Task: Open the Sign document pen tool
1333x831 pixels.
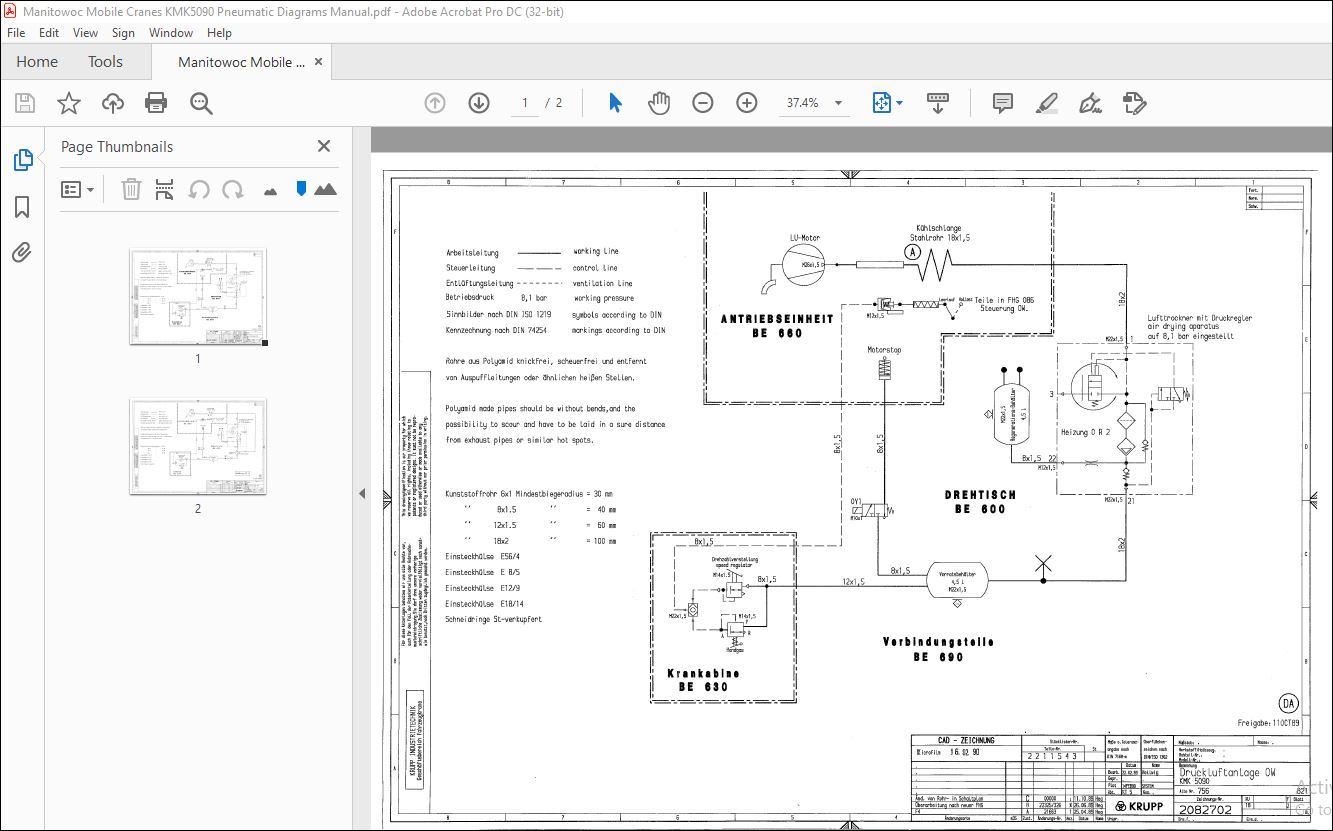Action: 1090,103
